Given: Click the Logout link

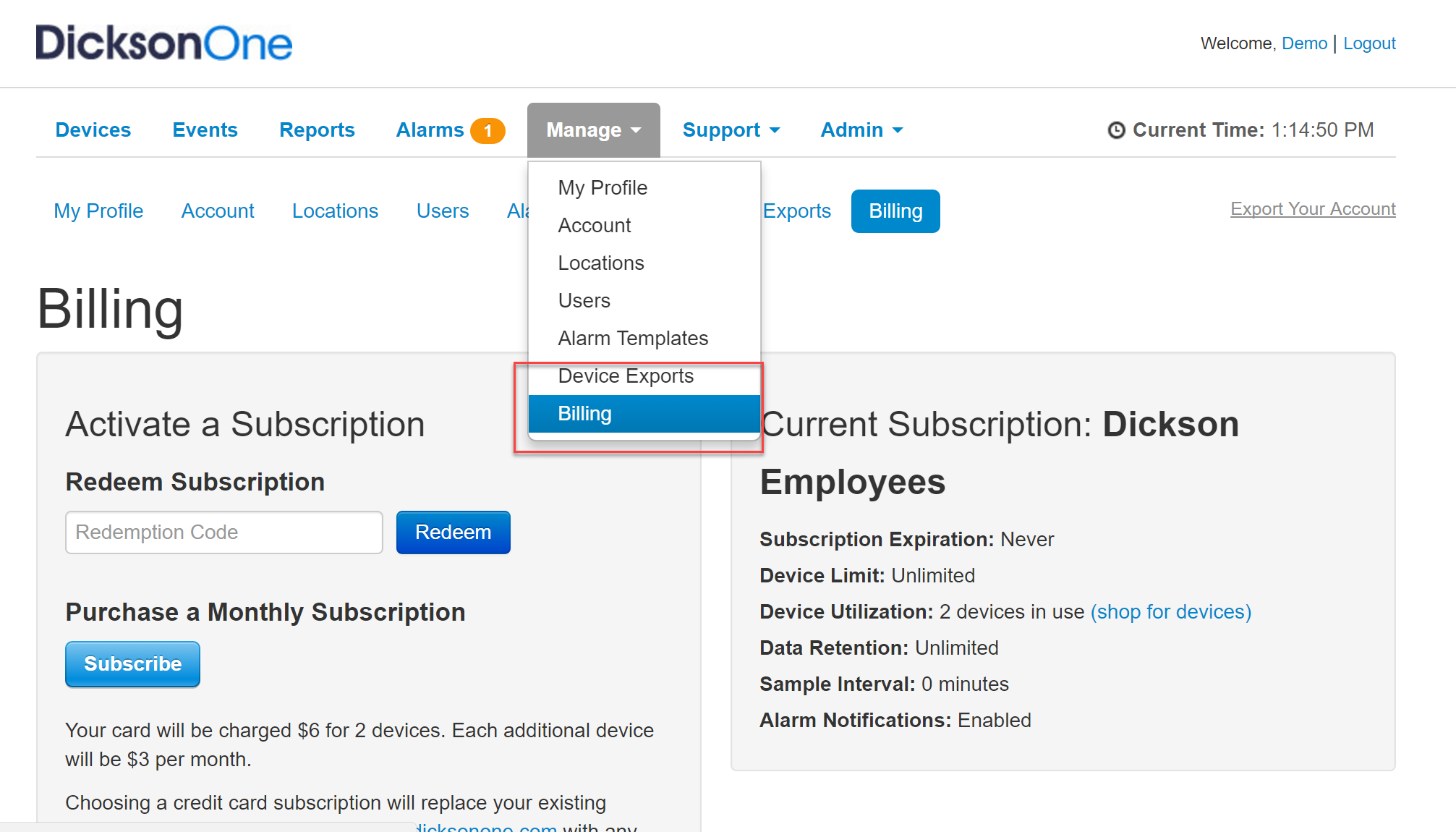Looking at the screenshot, I should 1369,43.
